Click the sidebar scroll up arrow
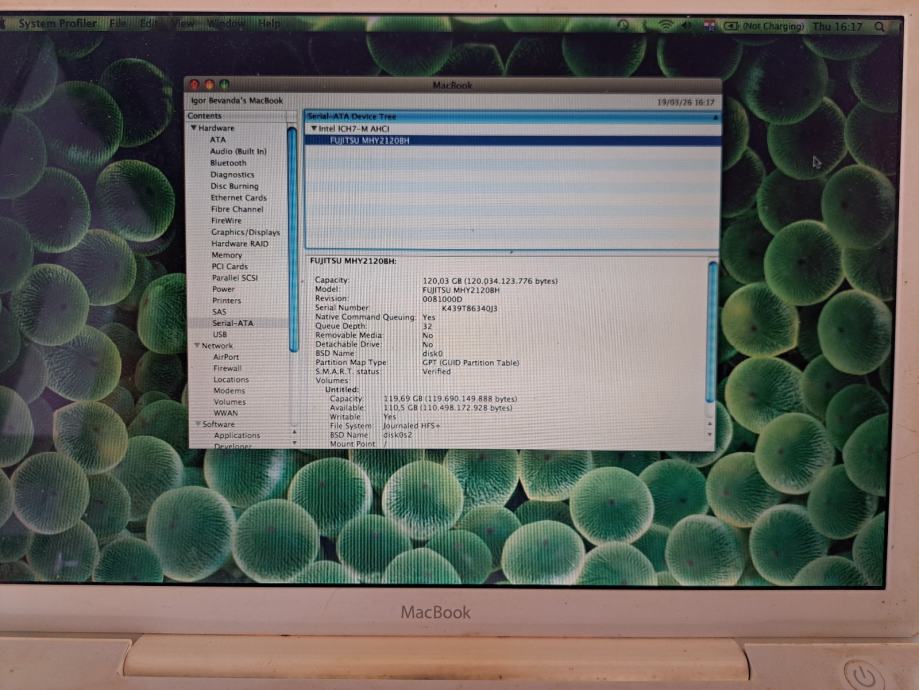The width and height of the screenshot is (919, 690). click(294, 432)
